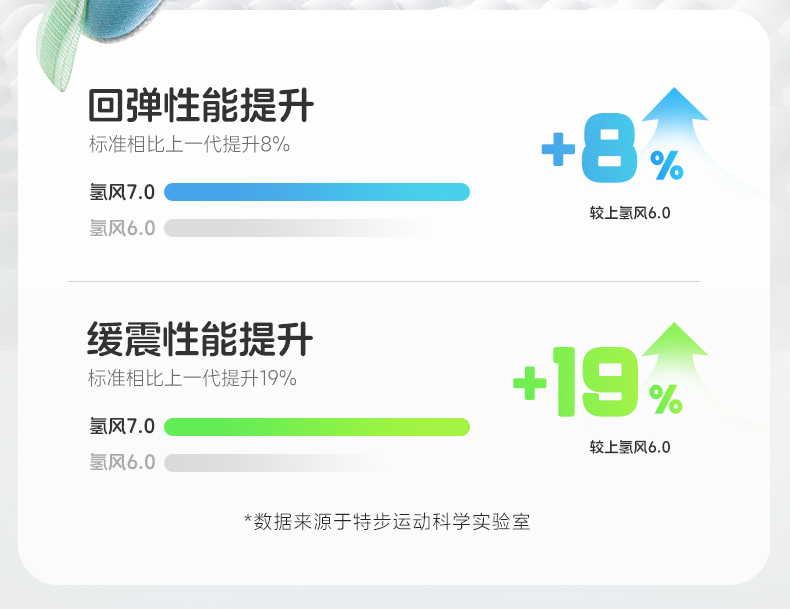This screenshot has width=790, height=609.
Task: Click the large blue number 8
Action: pos(609,148)
